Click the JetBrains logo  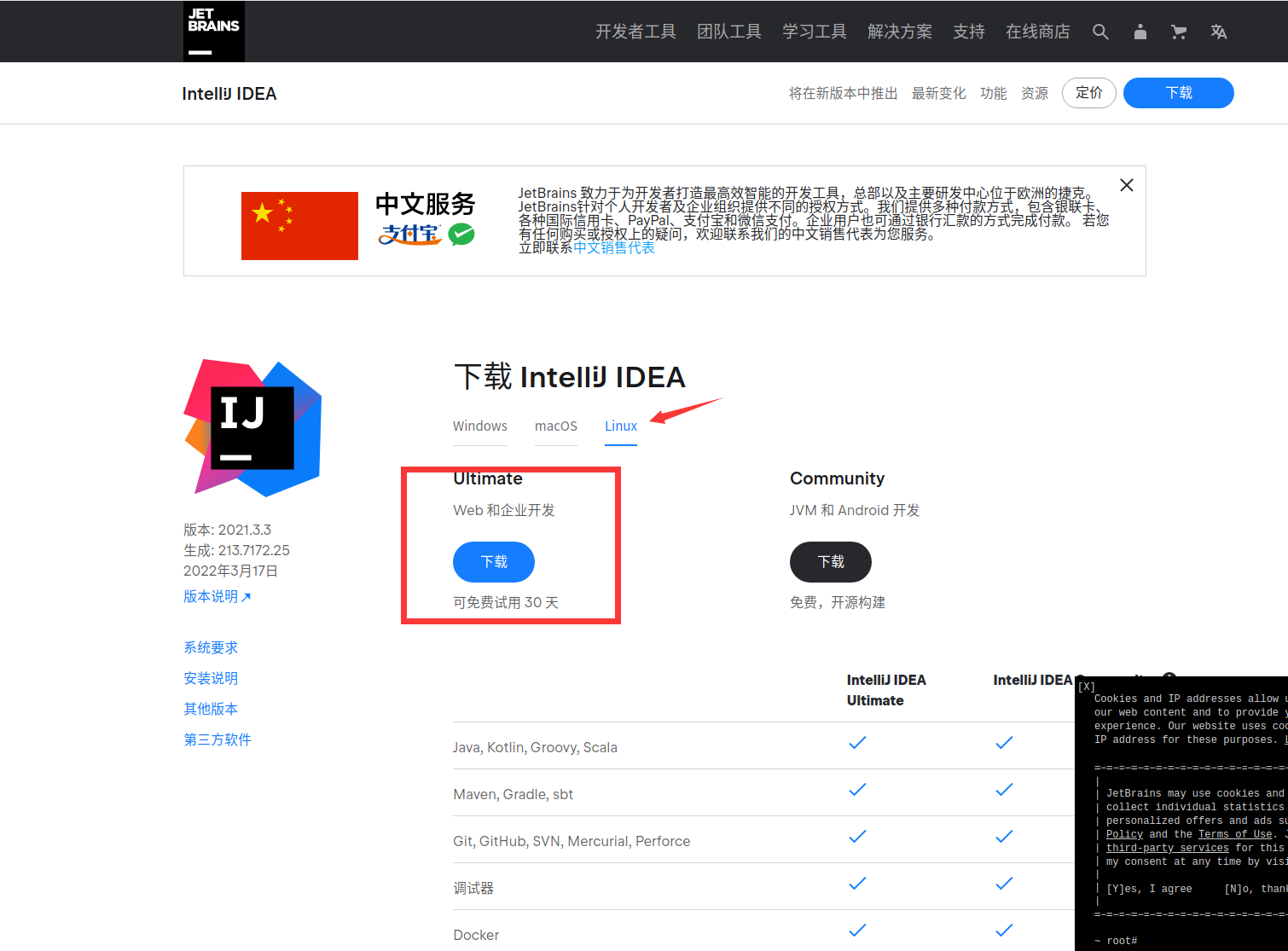tap(214, 32)
